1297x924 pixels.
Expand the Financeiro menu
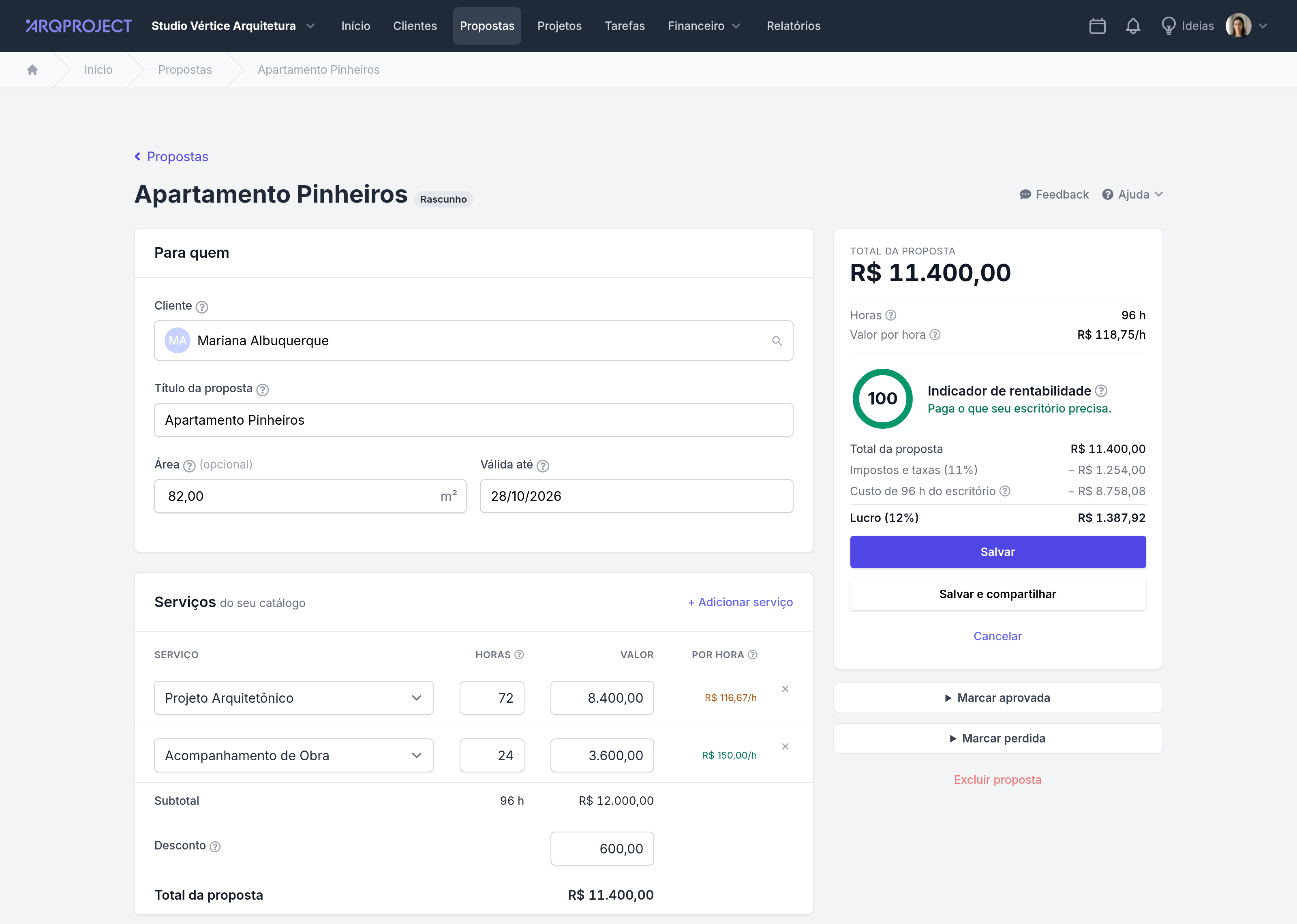point(704,26)
